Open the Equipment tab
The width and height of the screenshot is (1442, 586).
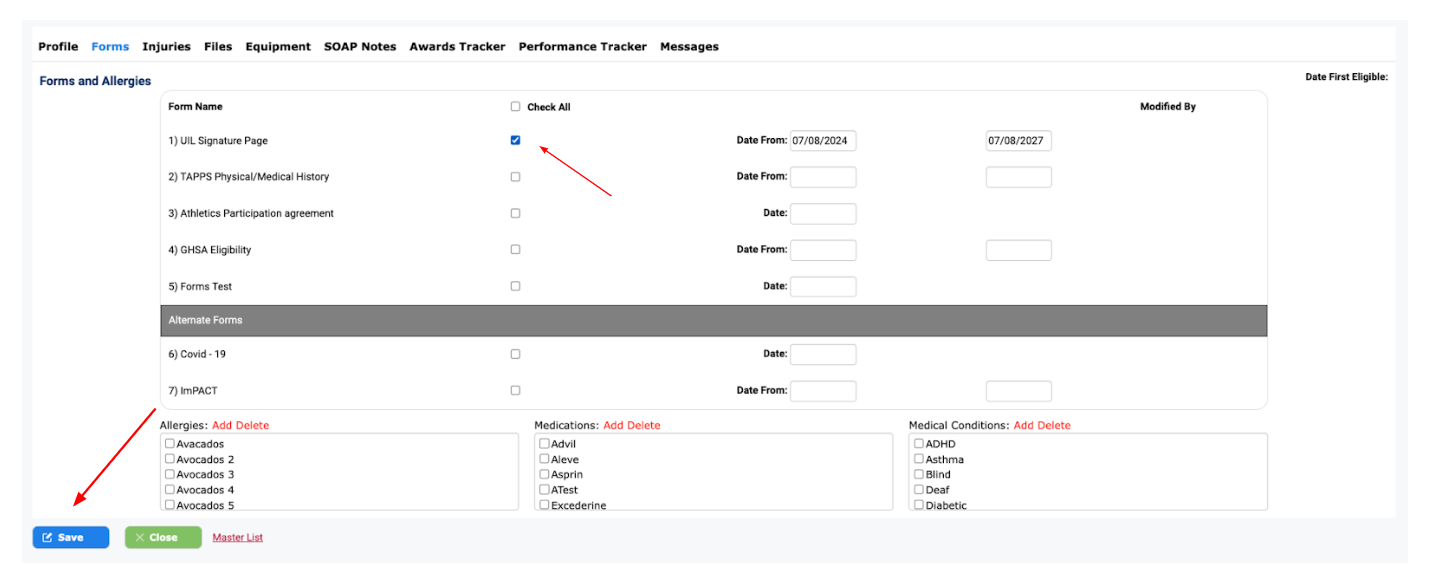click(278, 47)
